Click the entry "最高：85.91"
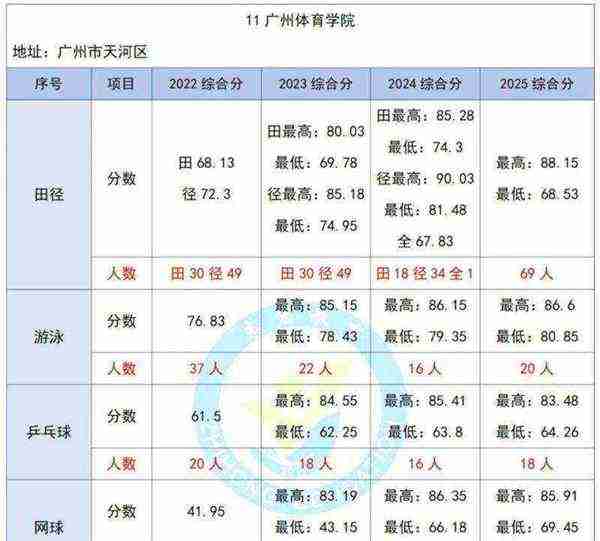 coord(537,496)
